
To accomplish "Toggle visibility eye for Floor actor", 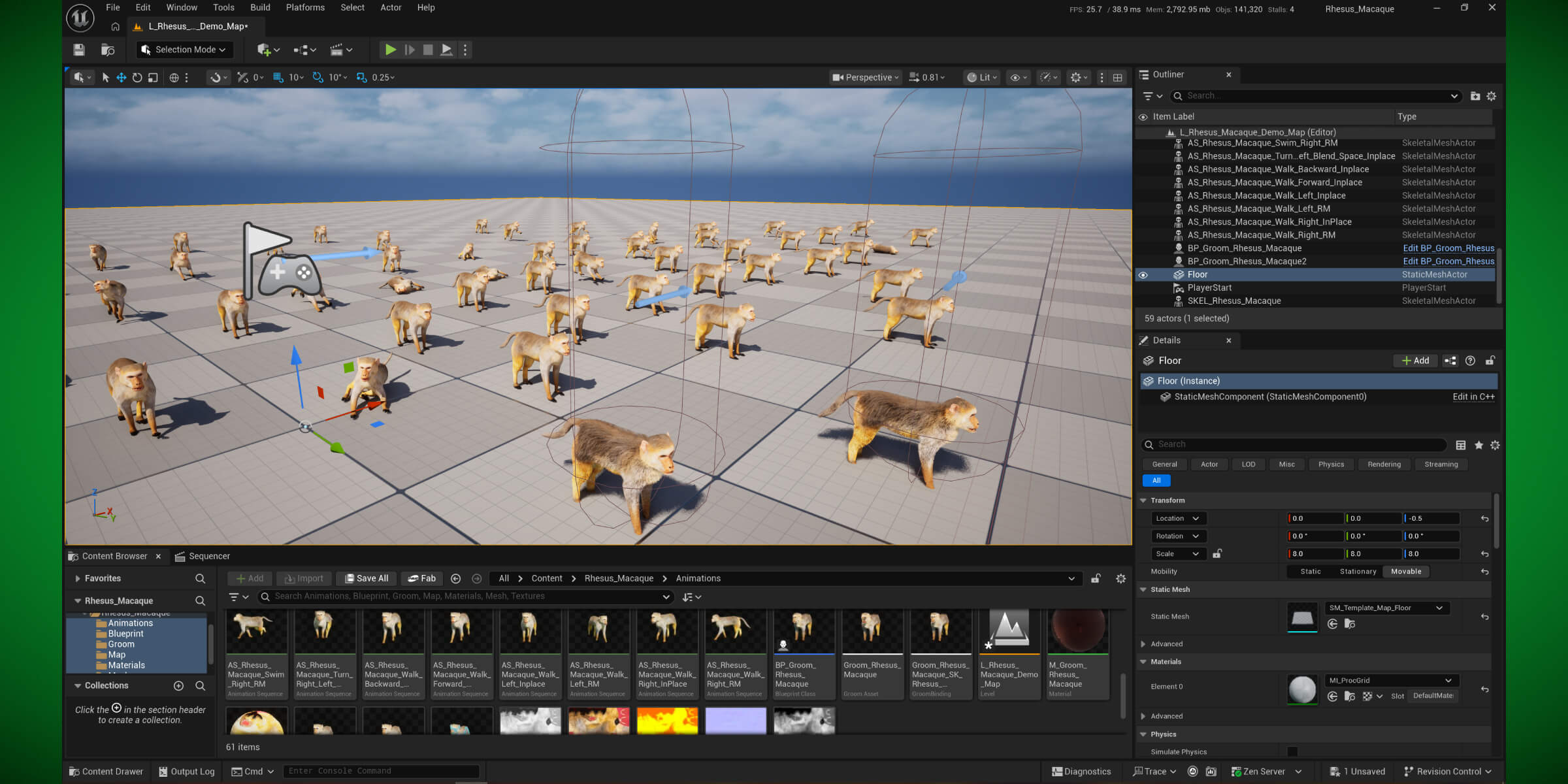I will coord(1143,275).
